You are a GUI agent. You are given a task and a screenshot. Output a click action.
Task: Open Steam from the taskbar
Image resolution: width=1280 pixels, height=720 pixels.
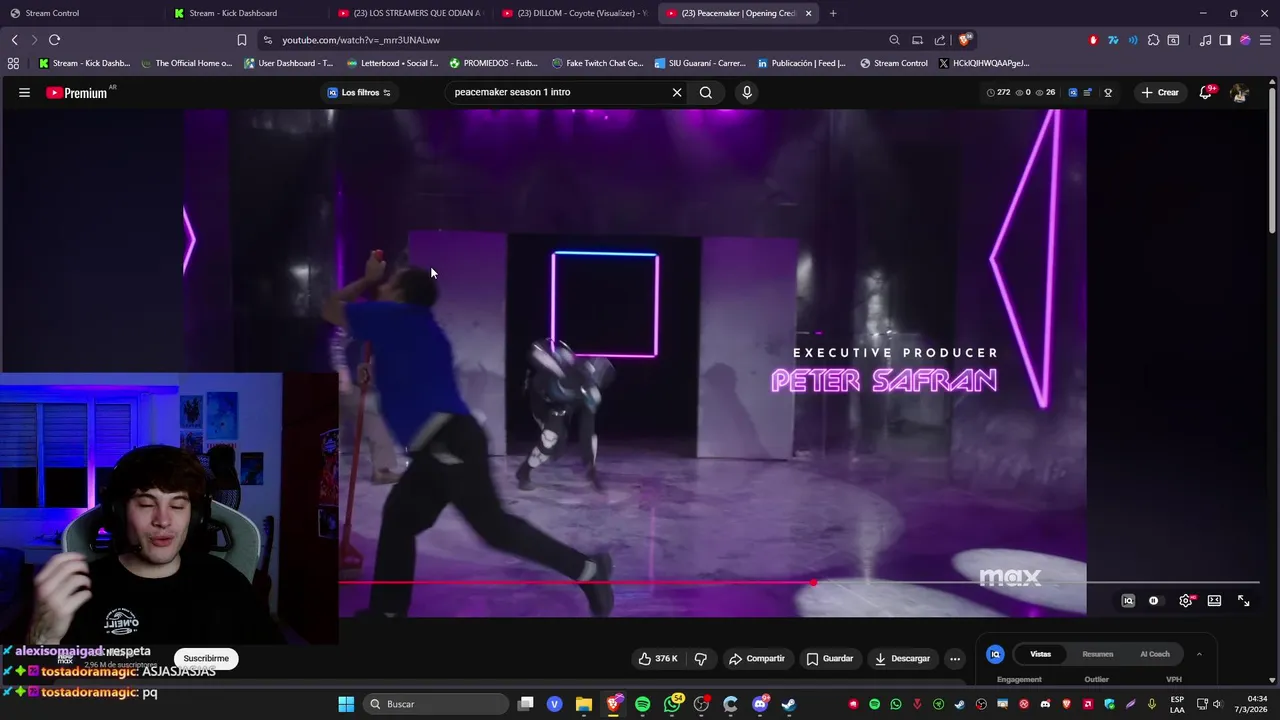coord(789,704)
